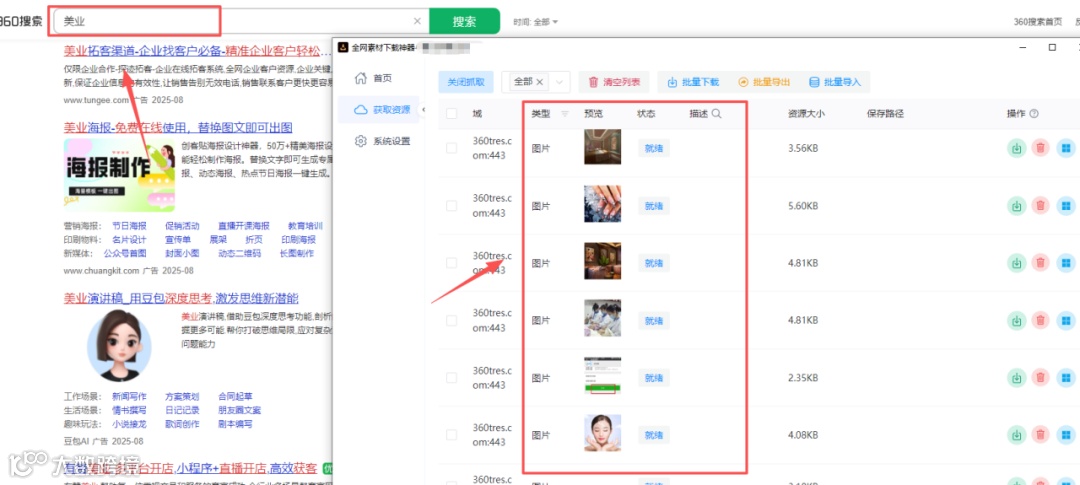Click the blue grid icon for 5.60KB row
The image size is (1080, 485).
click(x=1066, y=206)
